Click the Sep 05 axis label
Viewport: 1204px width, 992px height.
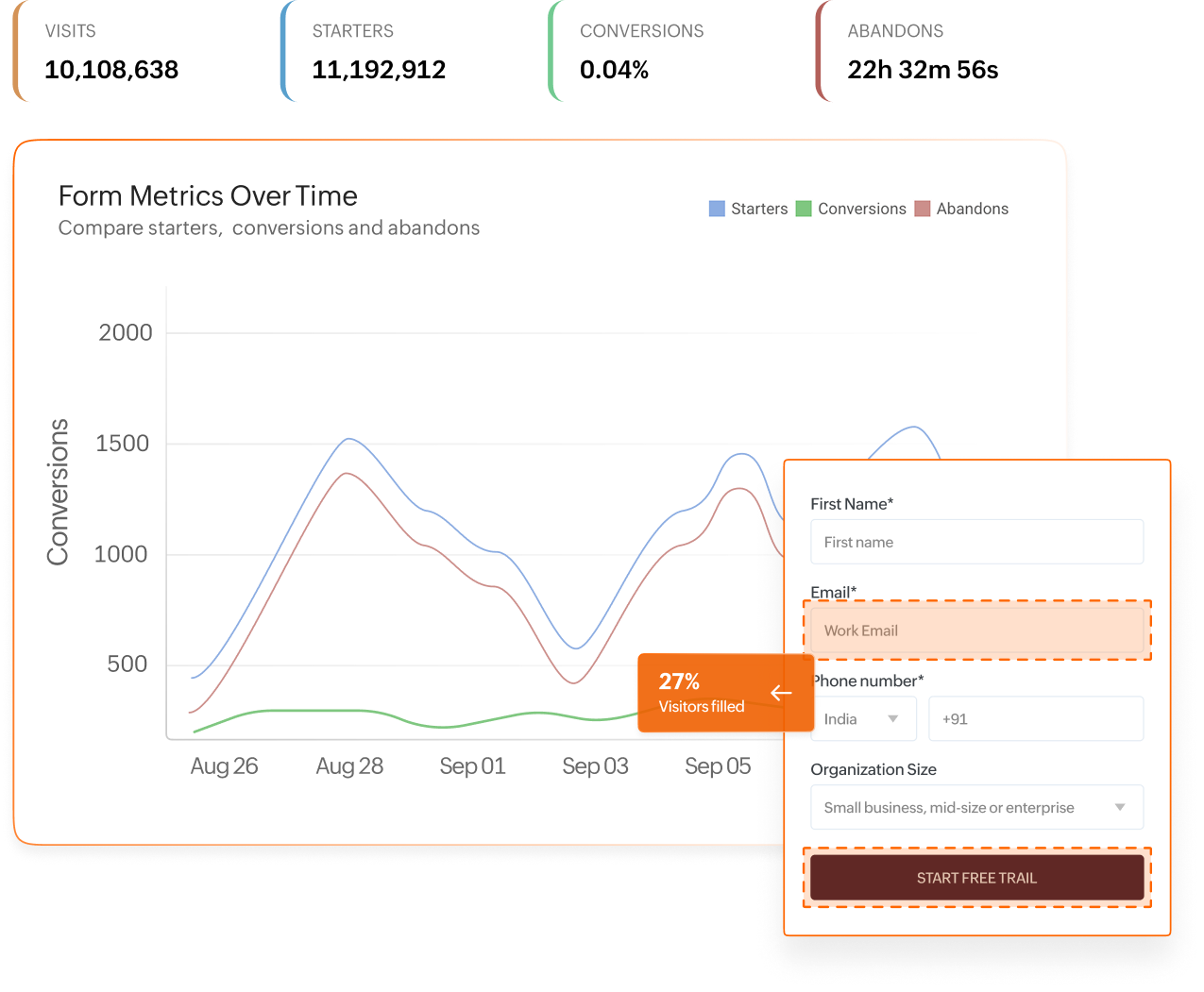[718, 766]
